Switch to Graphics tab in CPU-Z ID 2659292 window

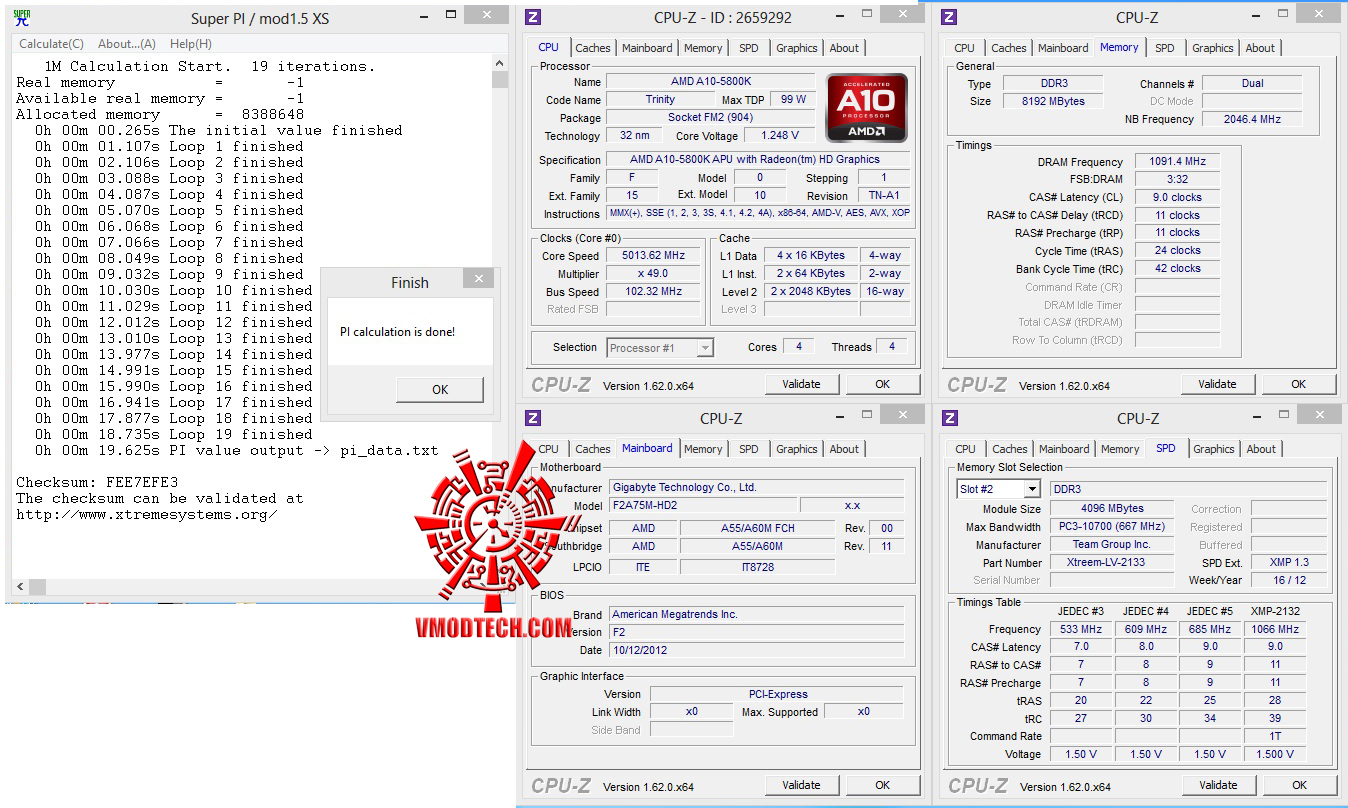coord(797,48)
